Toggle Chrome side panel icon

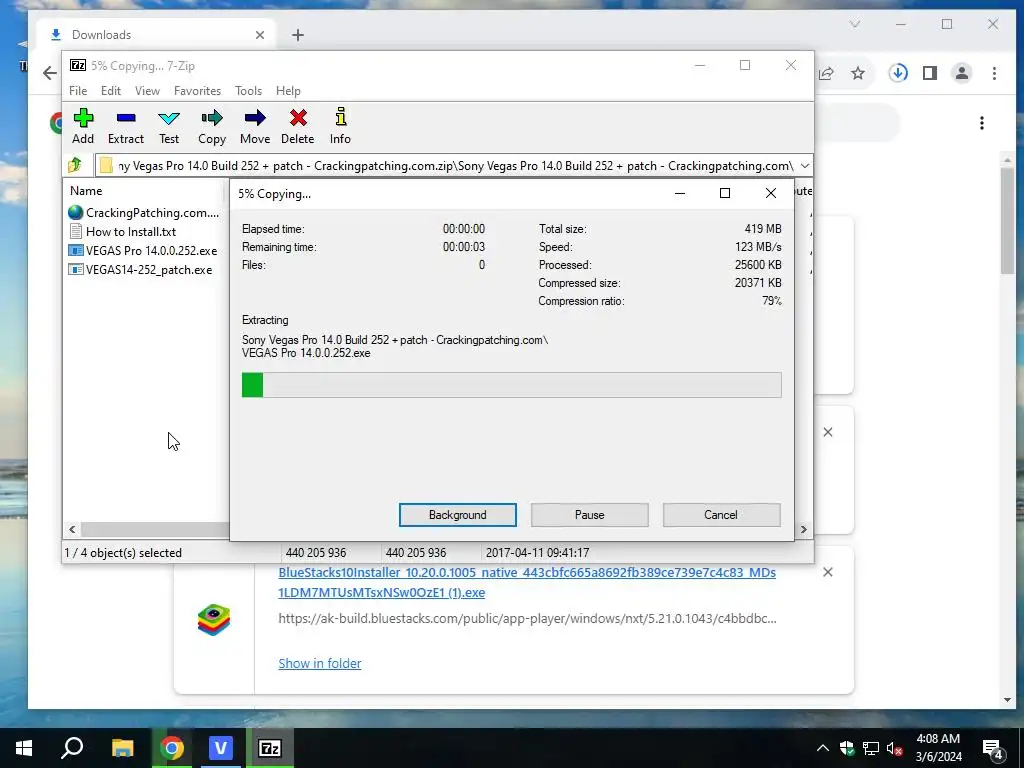click(930, 73)
